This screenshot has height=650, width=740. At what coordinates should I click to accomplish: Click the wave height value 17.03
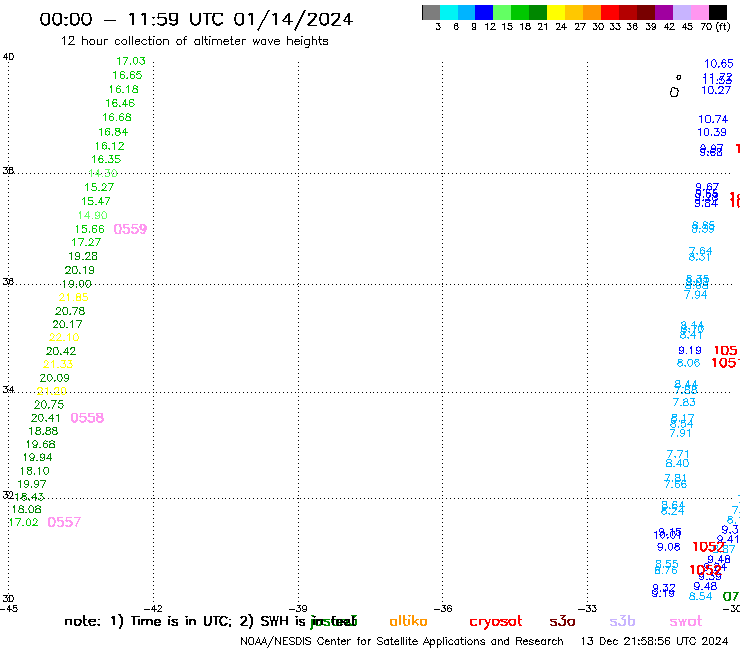(x=131, y=61)
